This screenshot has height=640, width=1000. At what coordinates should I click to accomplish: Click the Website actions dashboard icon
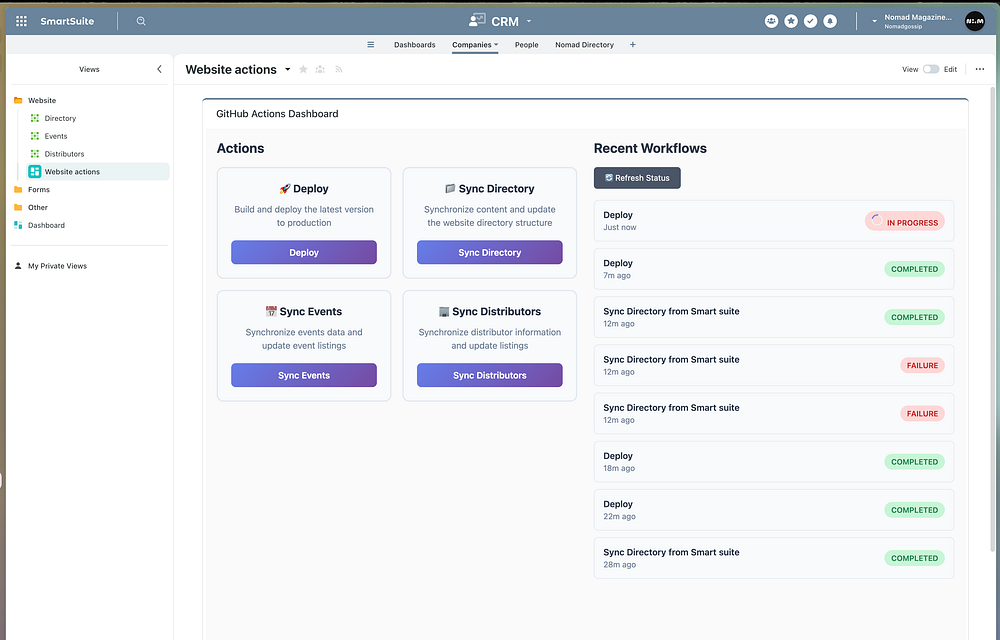[x=35, y=171]
